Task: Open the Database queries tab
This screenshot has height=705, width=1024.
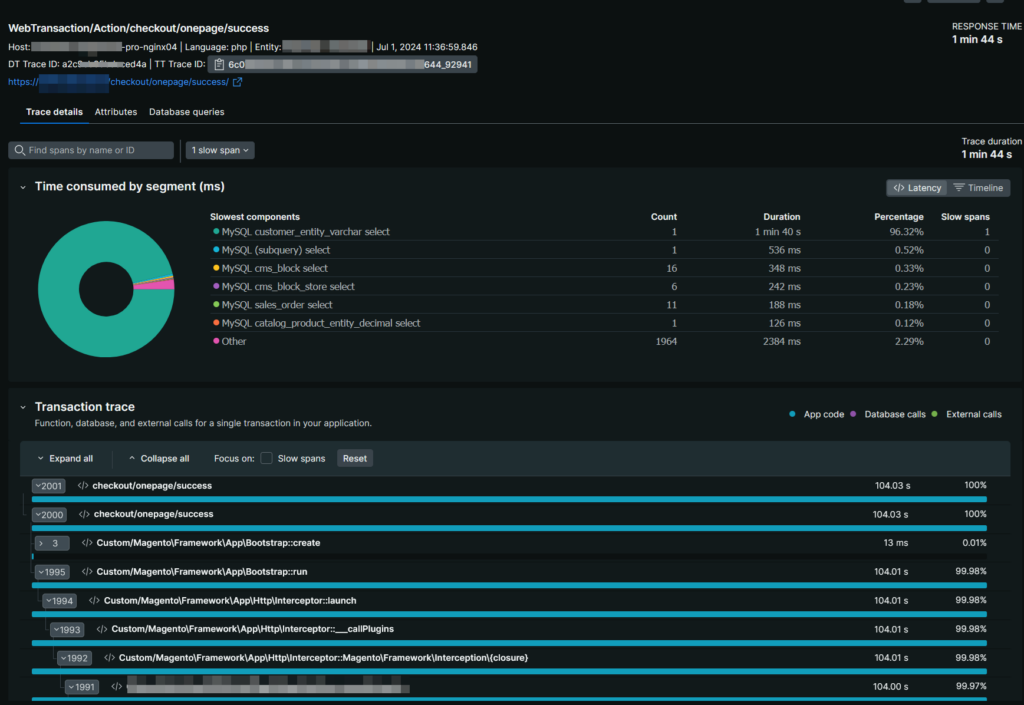Action: coord(186,112)
